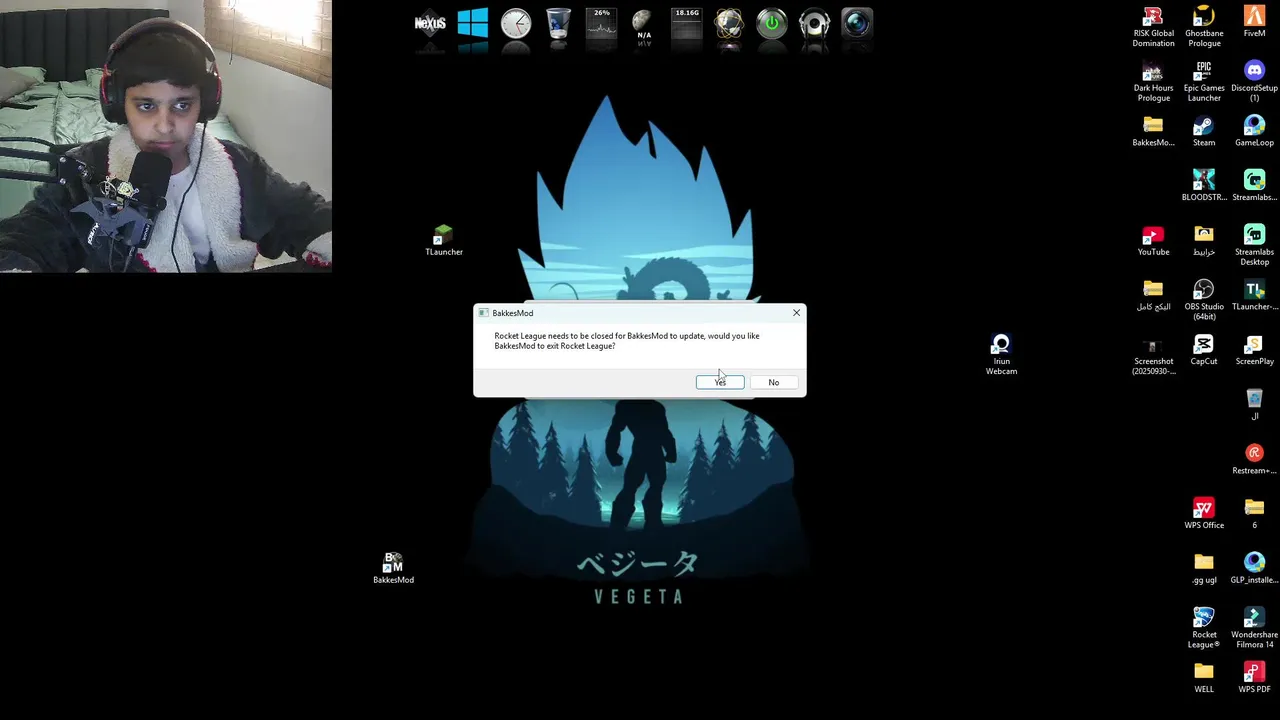
Task: Launch the FiveM shortcut
Action: 1254,22
